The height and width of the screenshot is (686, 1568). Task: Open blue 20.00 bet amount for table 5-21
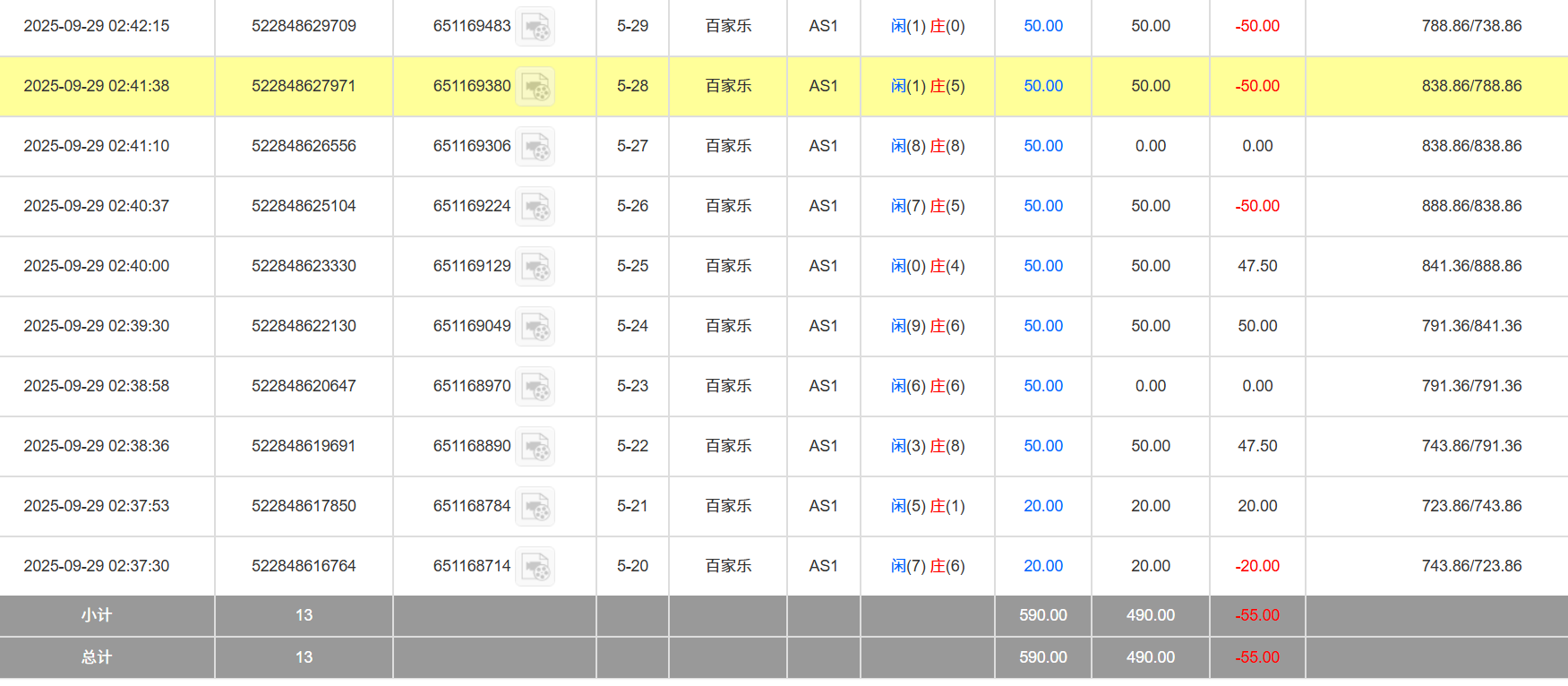(x=1043, y=506)
